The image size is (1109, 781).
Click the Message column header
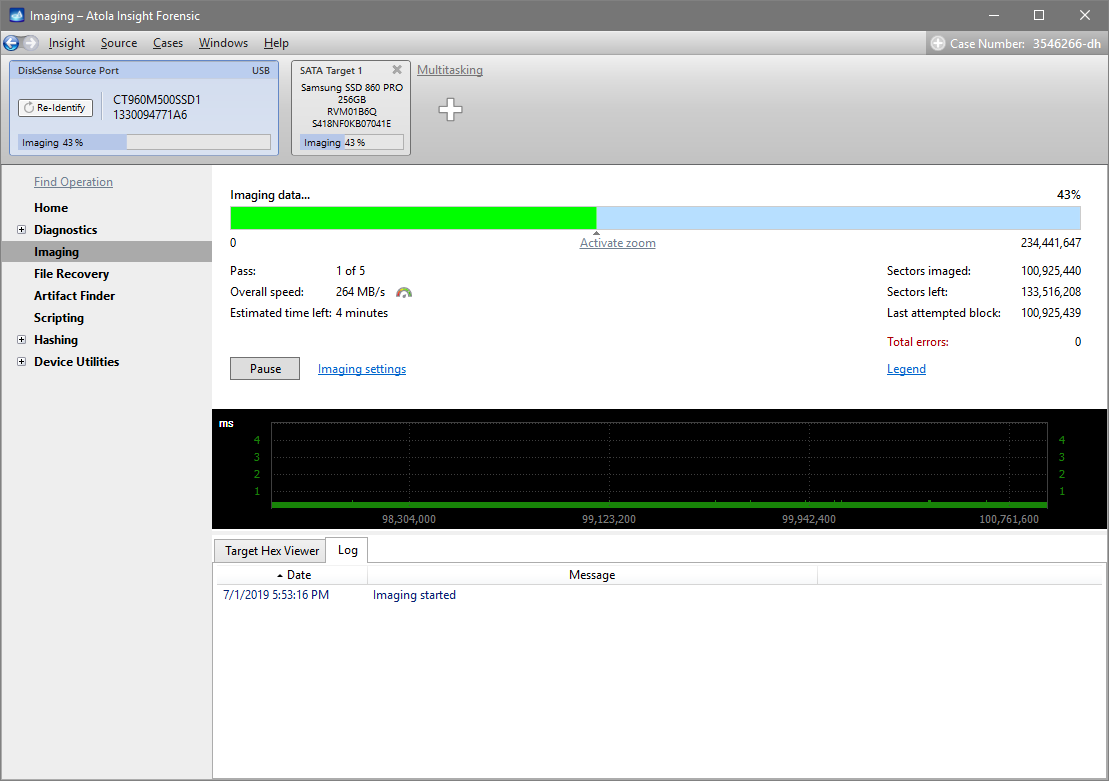pyautogui.click(x=592, y=575)
